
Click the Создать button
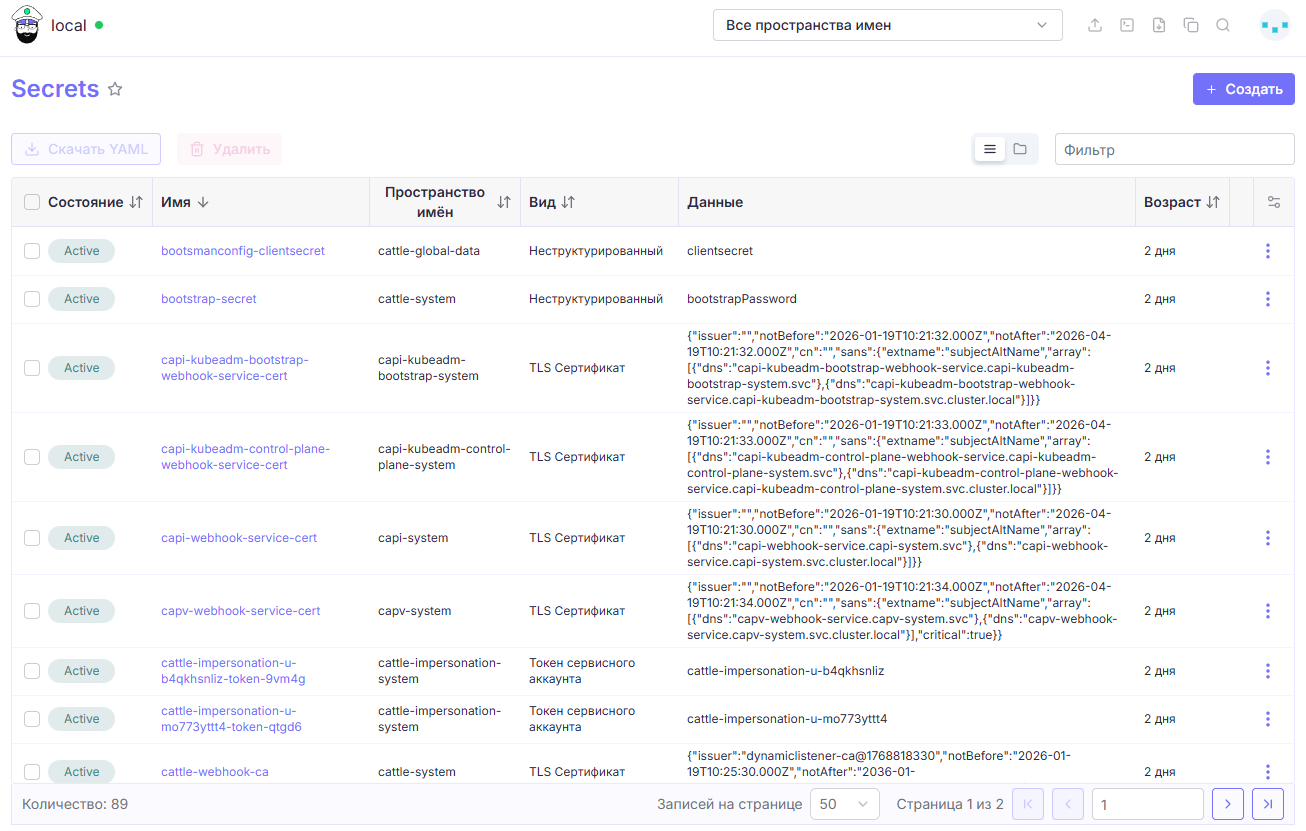(1244, 89)
